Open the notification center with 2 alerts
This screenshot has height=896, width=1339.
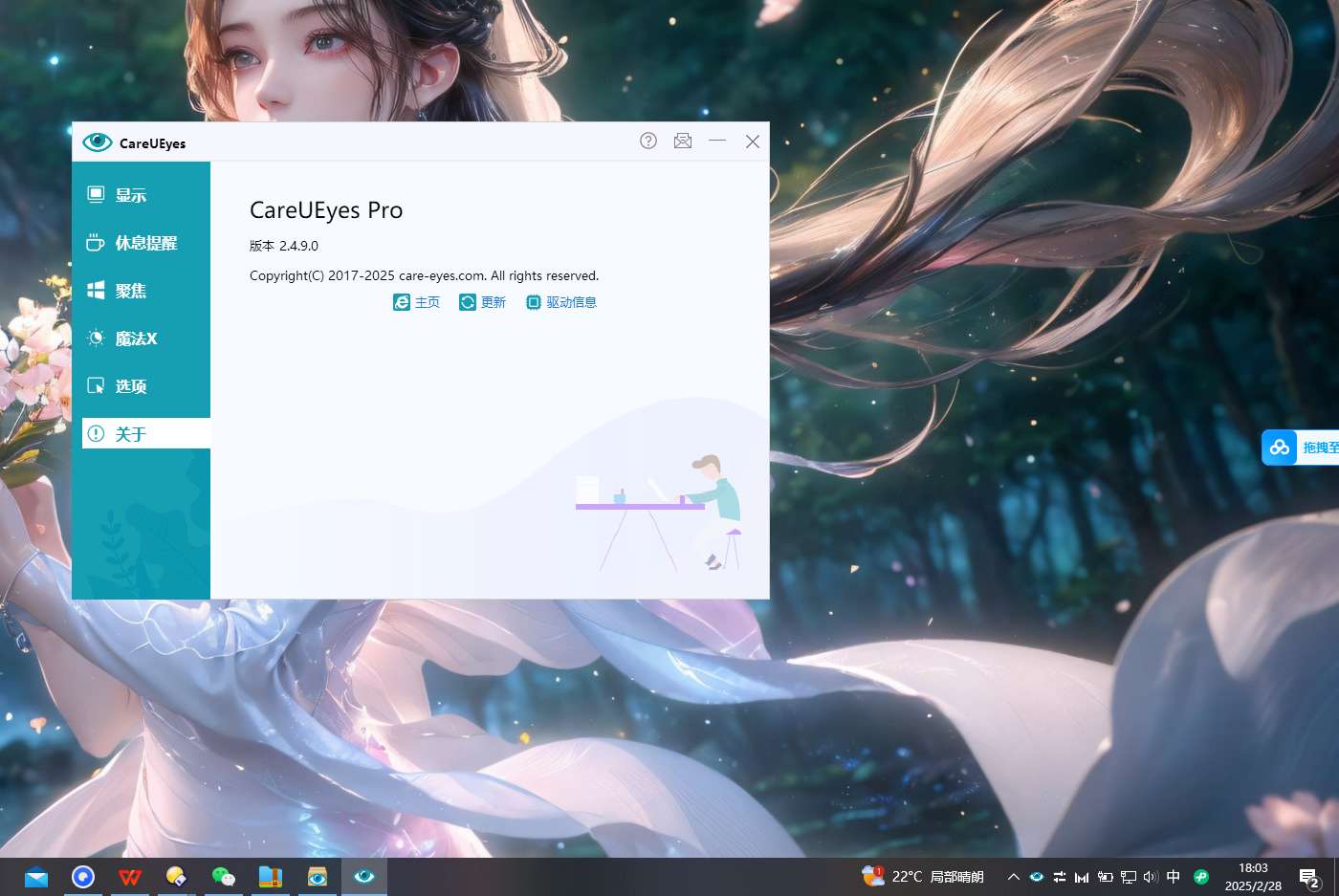pyautogui.click(x=1309, y=878)
